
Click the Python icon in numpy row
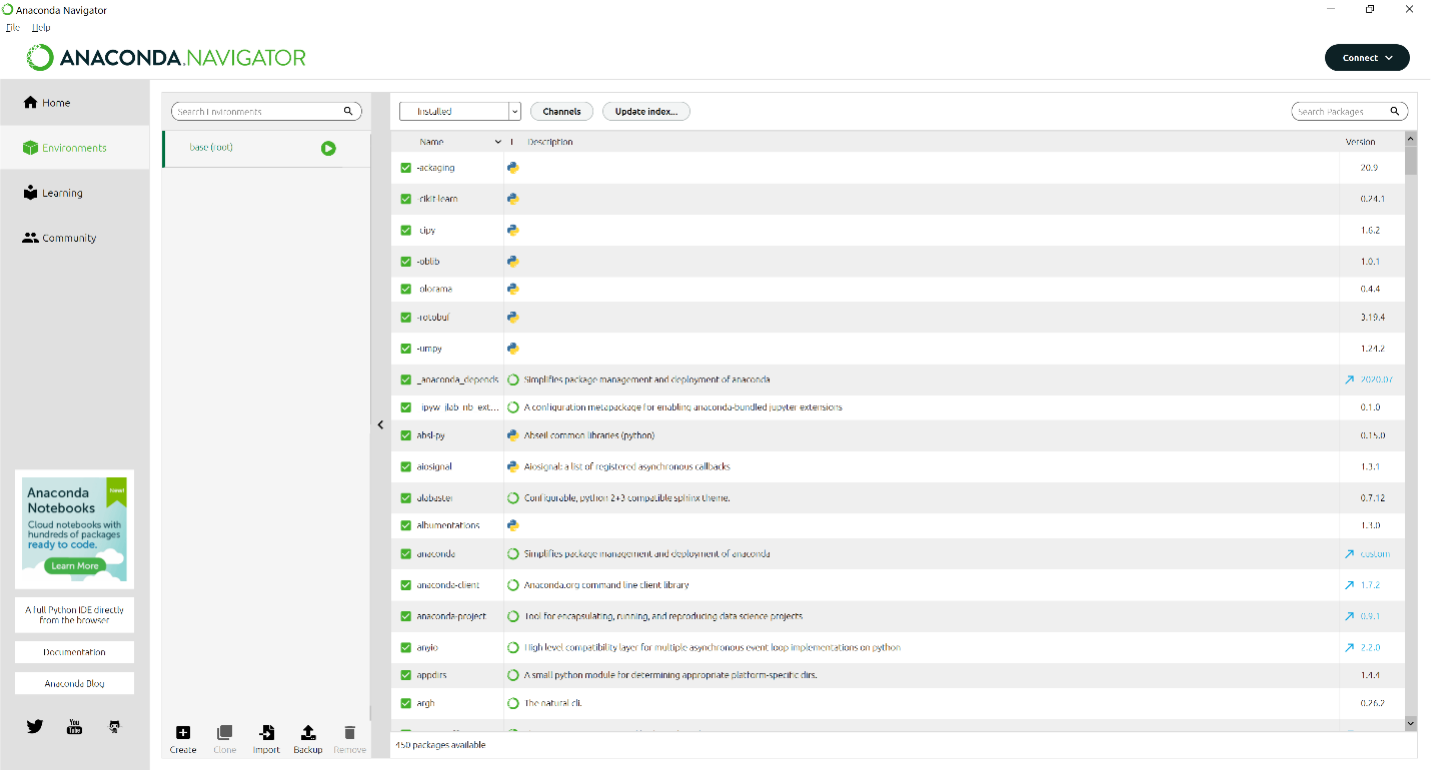point(513,348)
